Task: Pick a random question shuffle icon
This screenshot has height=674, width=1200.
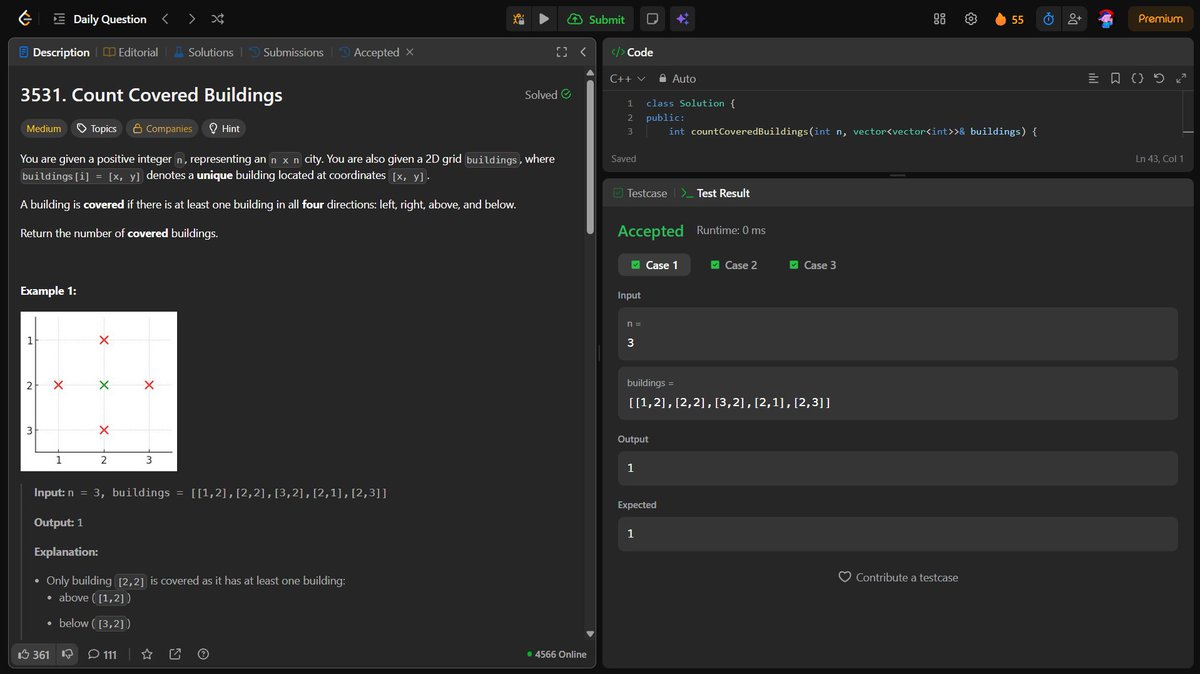Action: pyautogui.click(x=218, y=19)
